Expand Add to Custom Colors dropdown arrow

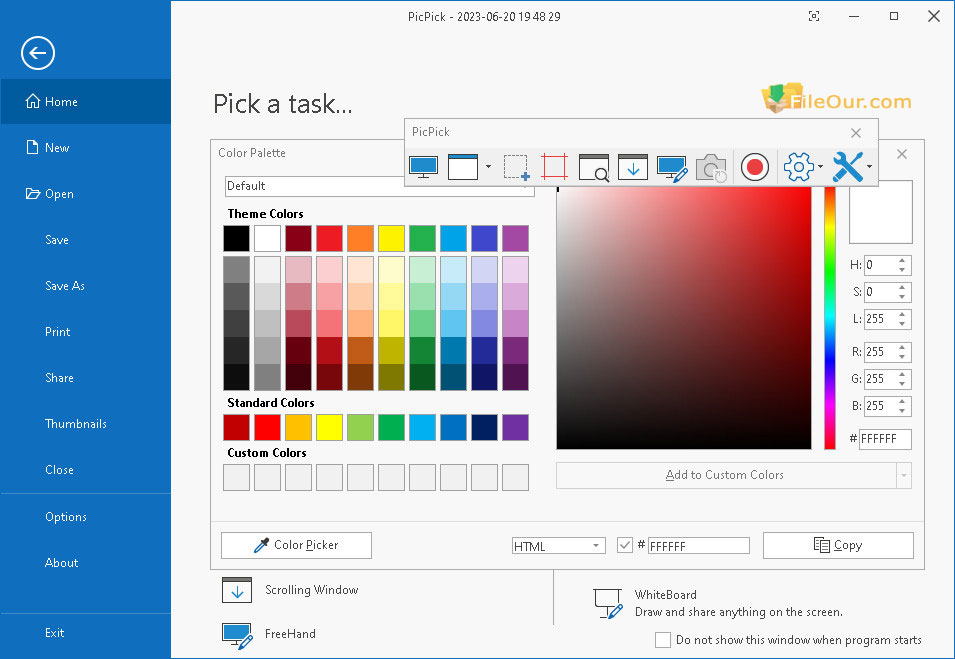click(x=904, y=475)
